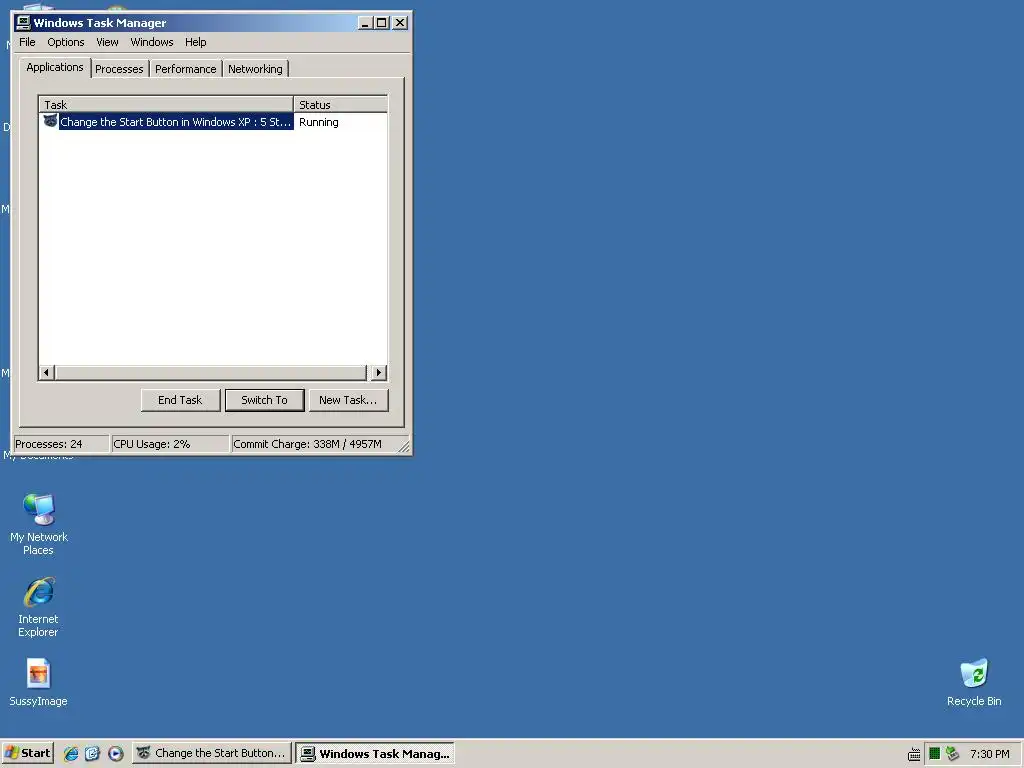1024x768 pixels.
Task: Click the End Task button
Action: tap(180, 400)
